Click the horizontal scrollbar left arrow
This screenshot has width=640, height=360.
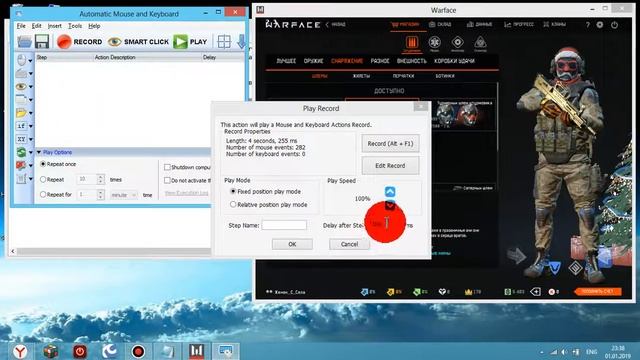pos(13,251)
